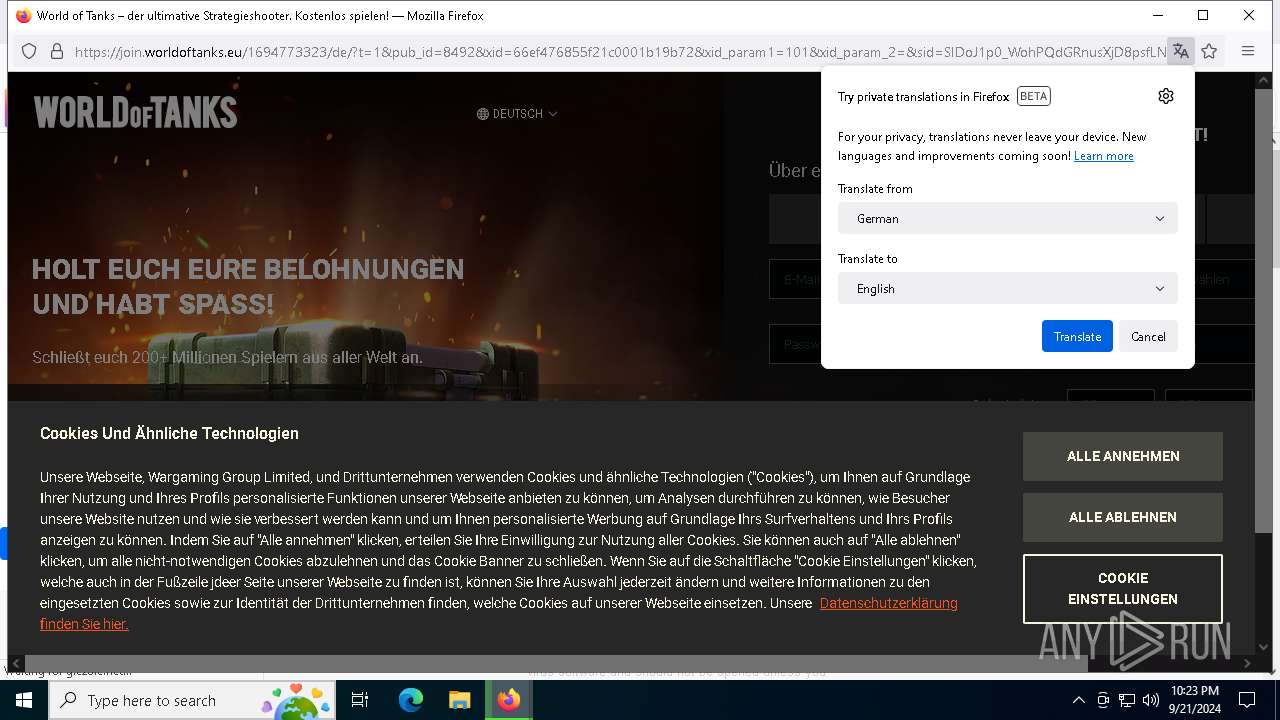The image size is (1280, 720).
Task: Open File Explorer from the taskbar
Action: click(x=459, y=700)
